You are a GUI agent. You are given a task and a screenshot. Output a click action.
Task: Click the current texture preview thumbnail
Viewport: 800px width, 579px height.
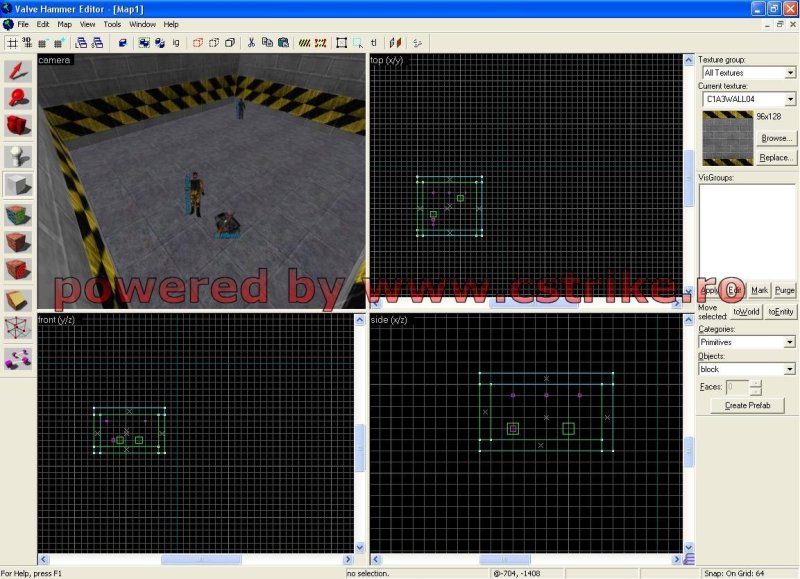725,138
